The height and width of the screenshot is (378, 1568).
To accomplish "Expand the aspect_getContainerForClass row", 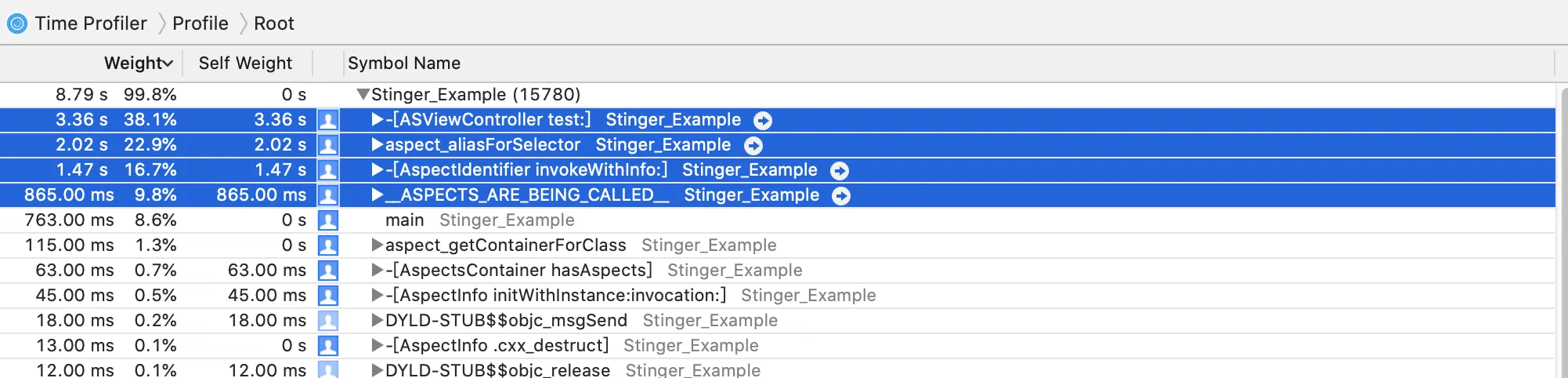I will pos(378,245).
